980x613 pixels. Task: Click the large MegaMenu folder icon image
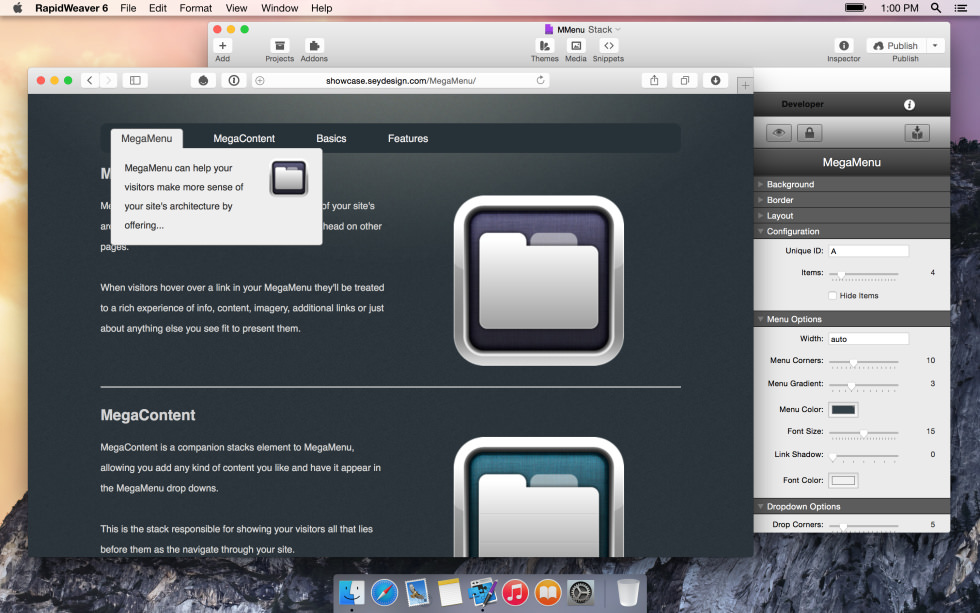[x=539, y=281]
